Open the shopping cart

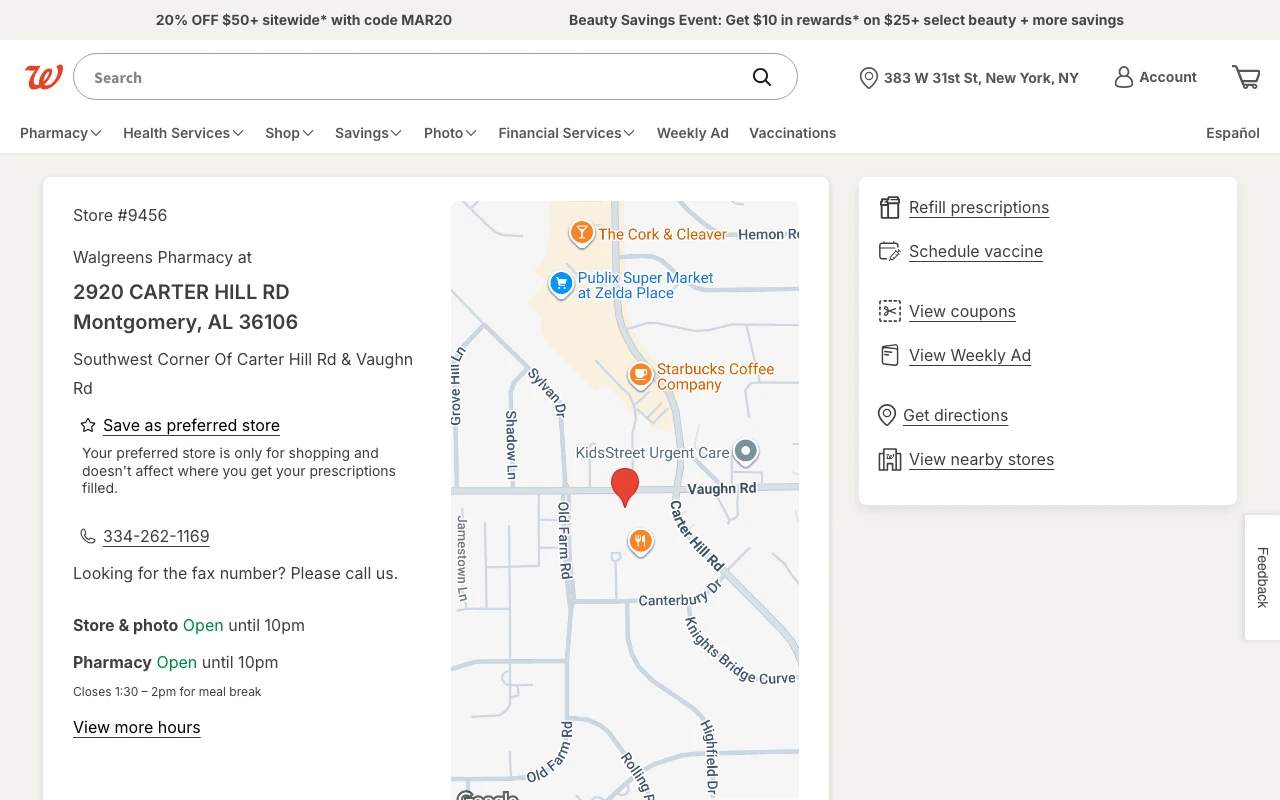coord(1246,77)
